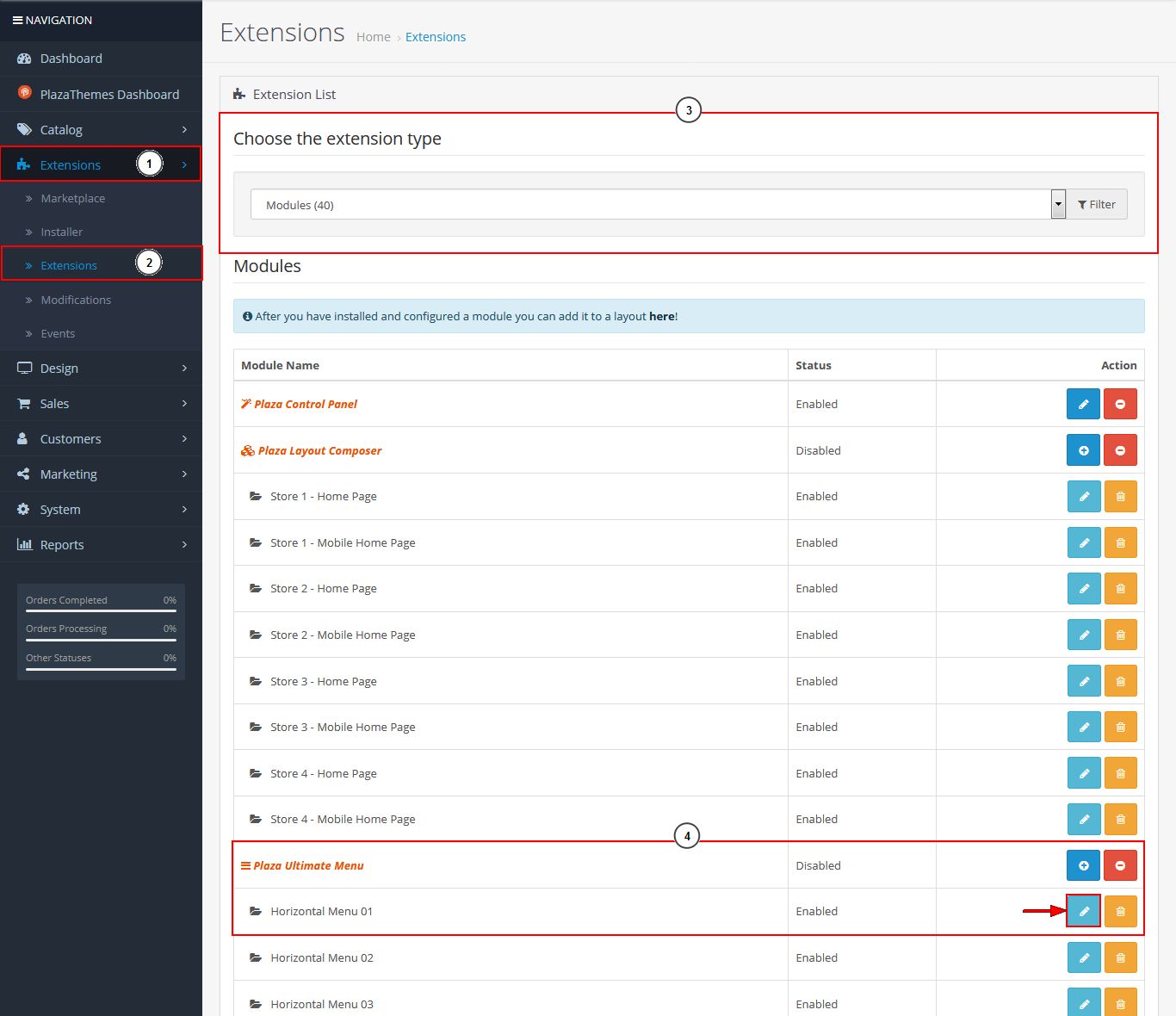Edit Store 3 - Home Page layout
The height and width of the screenshot is (1016, 1176).
click(1084, 681)
